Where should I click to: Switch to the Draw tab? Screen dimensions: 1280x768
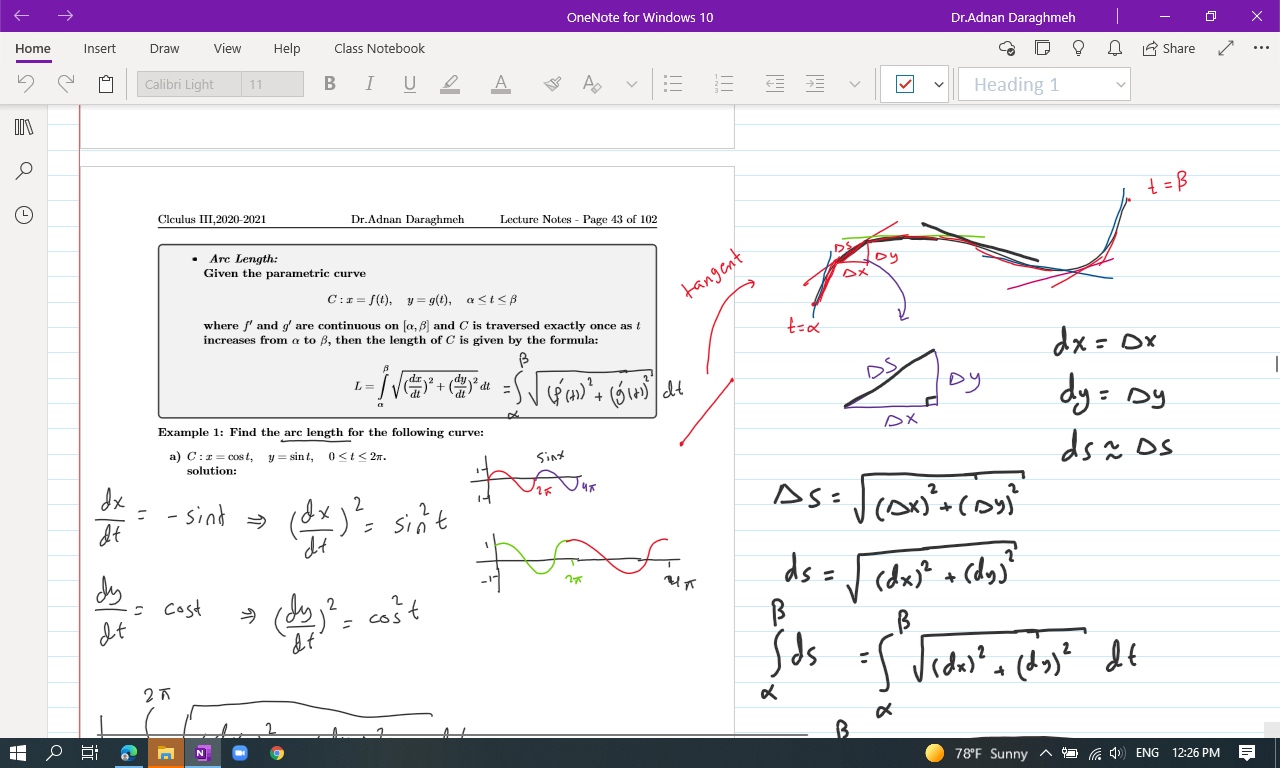point(164,48)
